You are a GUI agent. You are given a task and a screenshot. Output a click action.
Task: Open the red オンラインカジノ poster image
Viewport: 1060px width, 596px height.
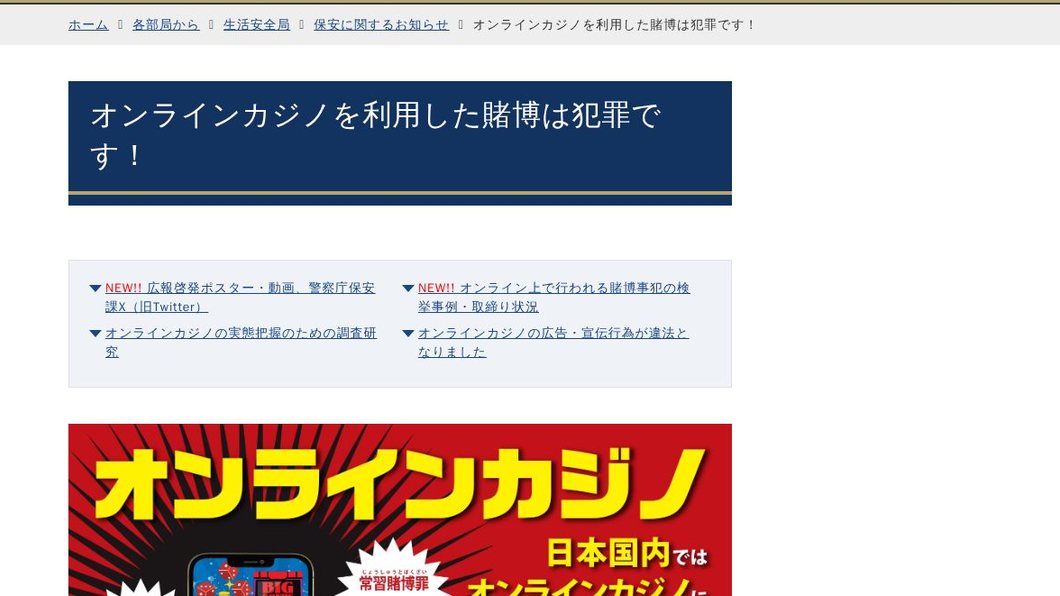coord(400,510)
